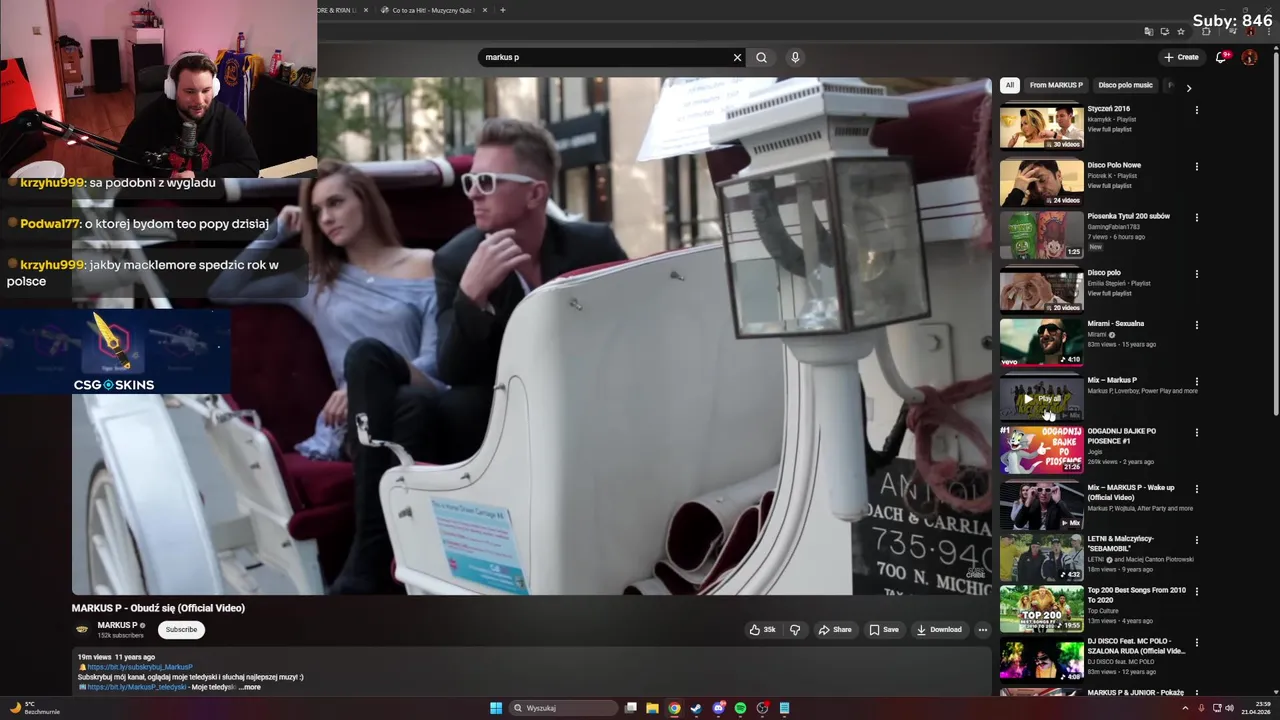The image size is (1280, 720).
Task: Select the 'From MARKUS P' filter chip
Action: [x=1056, y=85]
